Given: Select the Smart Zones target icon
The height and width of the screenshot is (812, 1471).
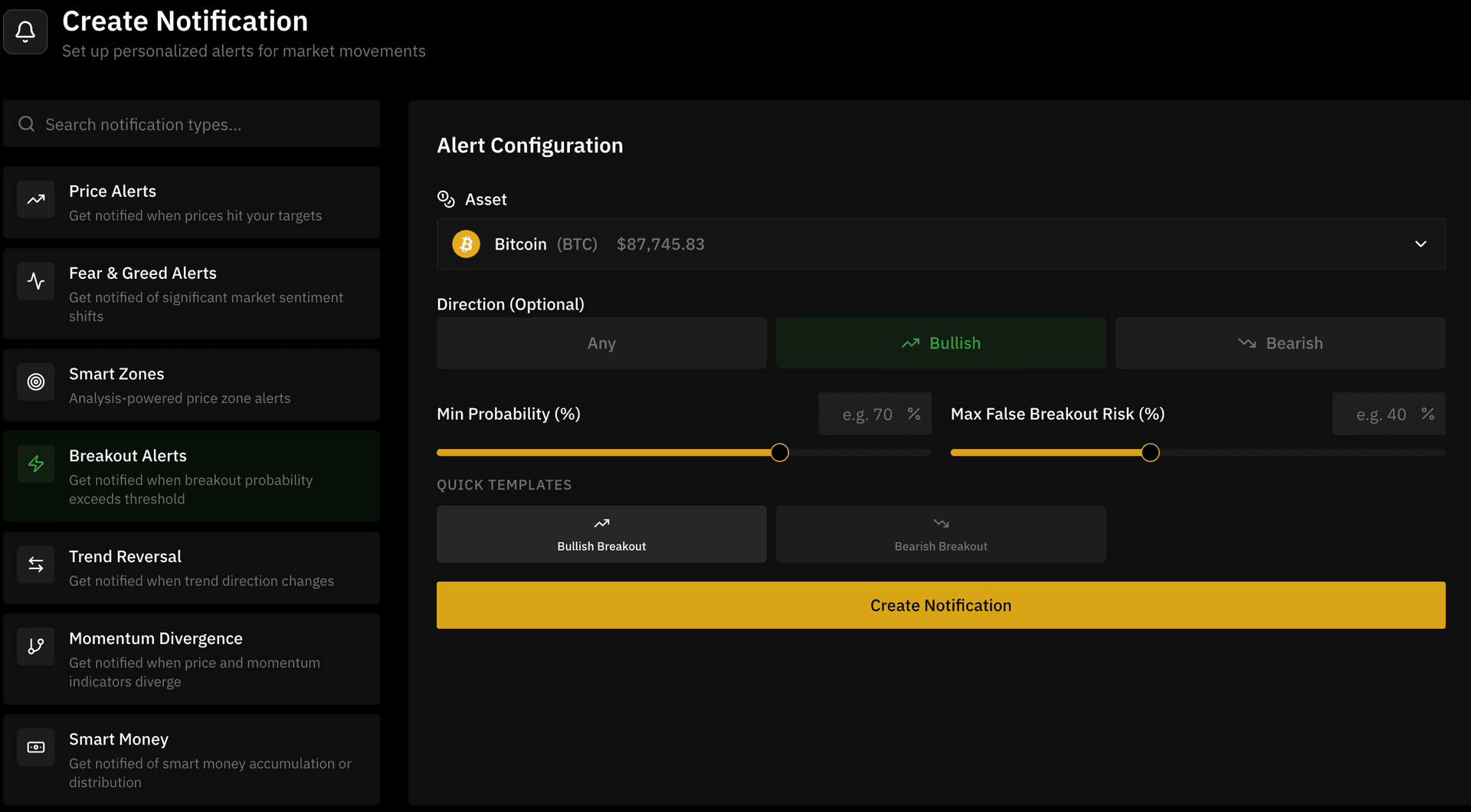Looking at the screenshot, I should click(35, 382).
